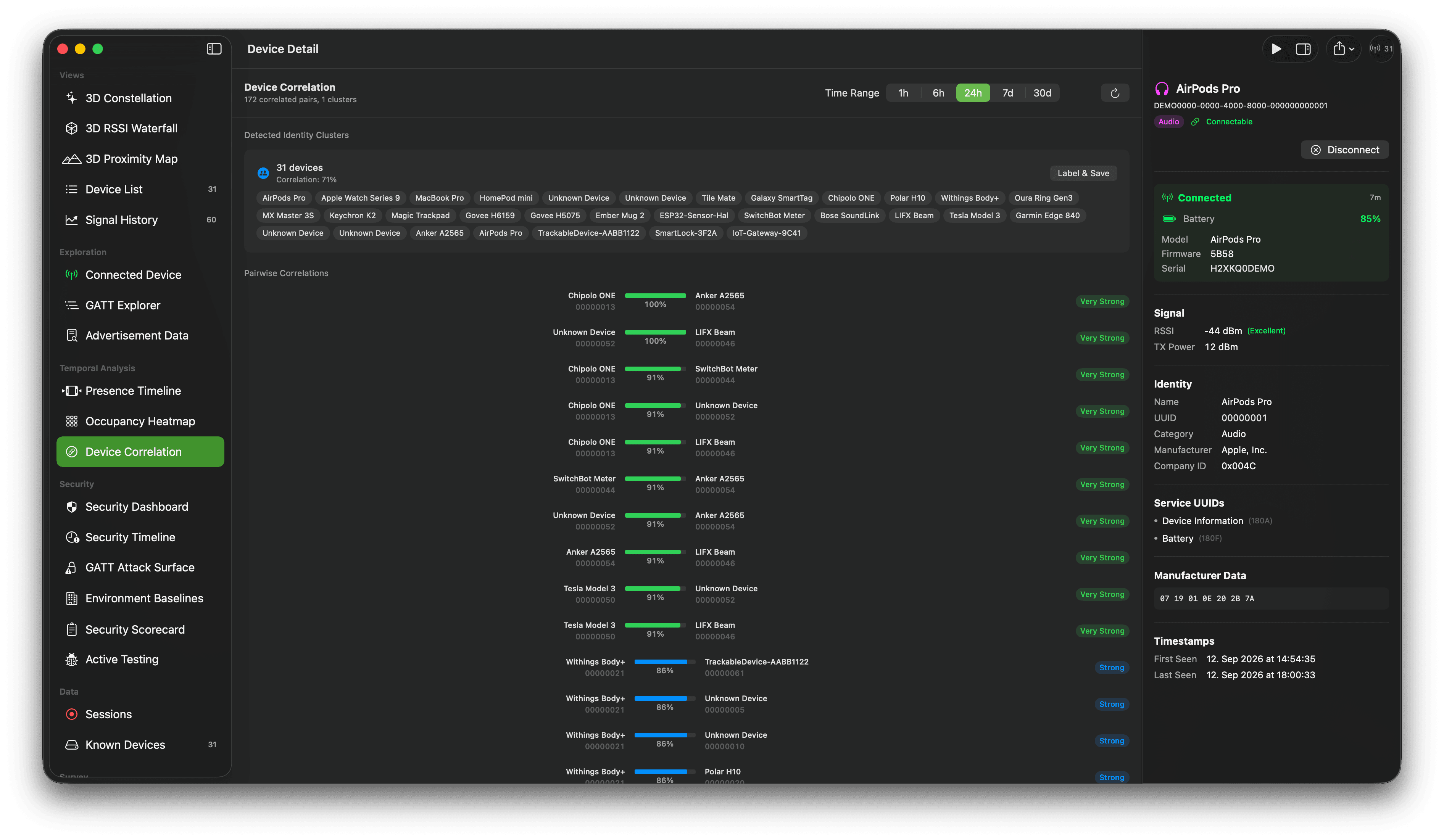Click the Connectable status label

[x=1228, y=121]
